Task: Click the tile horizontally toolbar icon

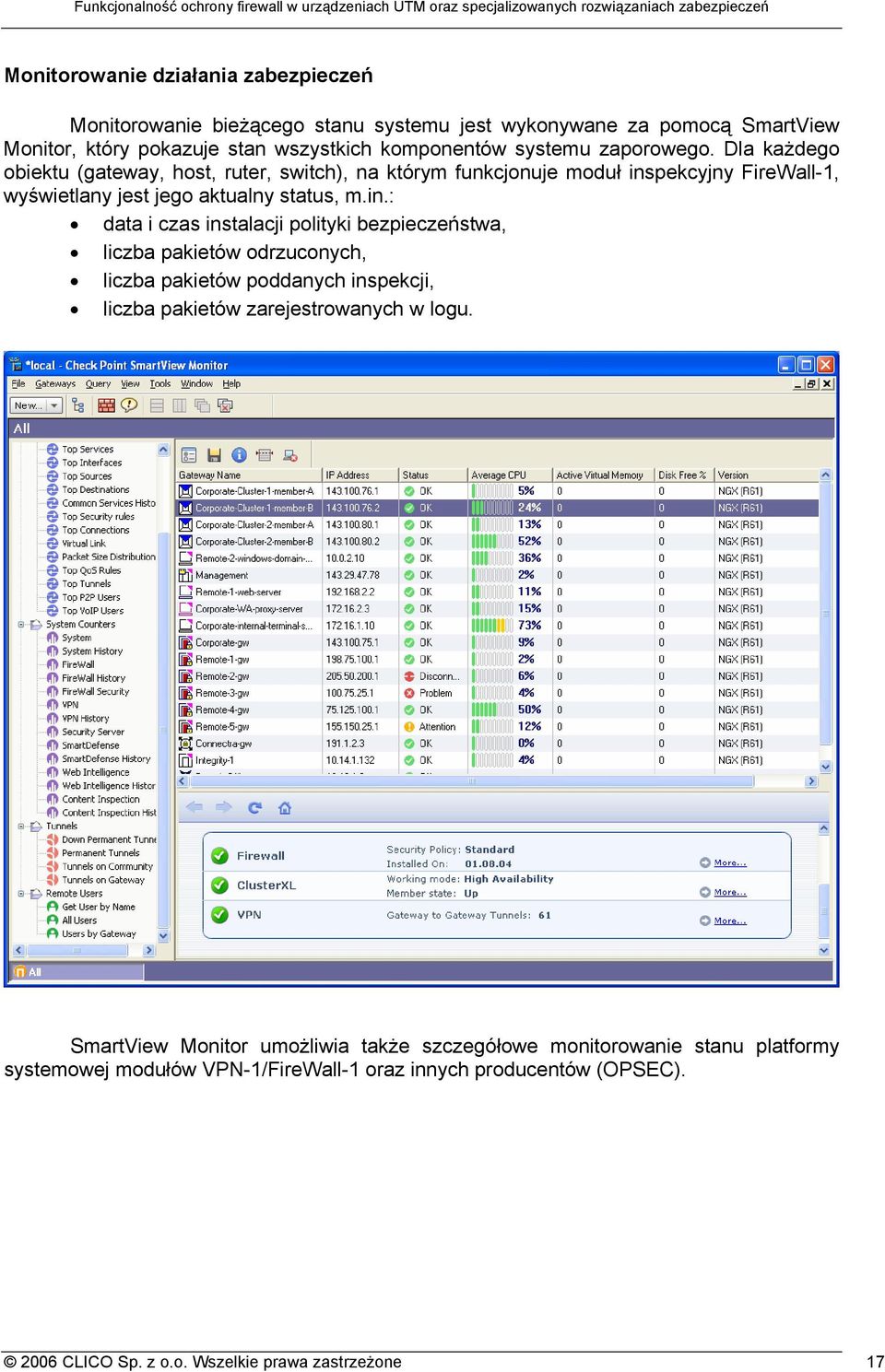Action: 157,405
